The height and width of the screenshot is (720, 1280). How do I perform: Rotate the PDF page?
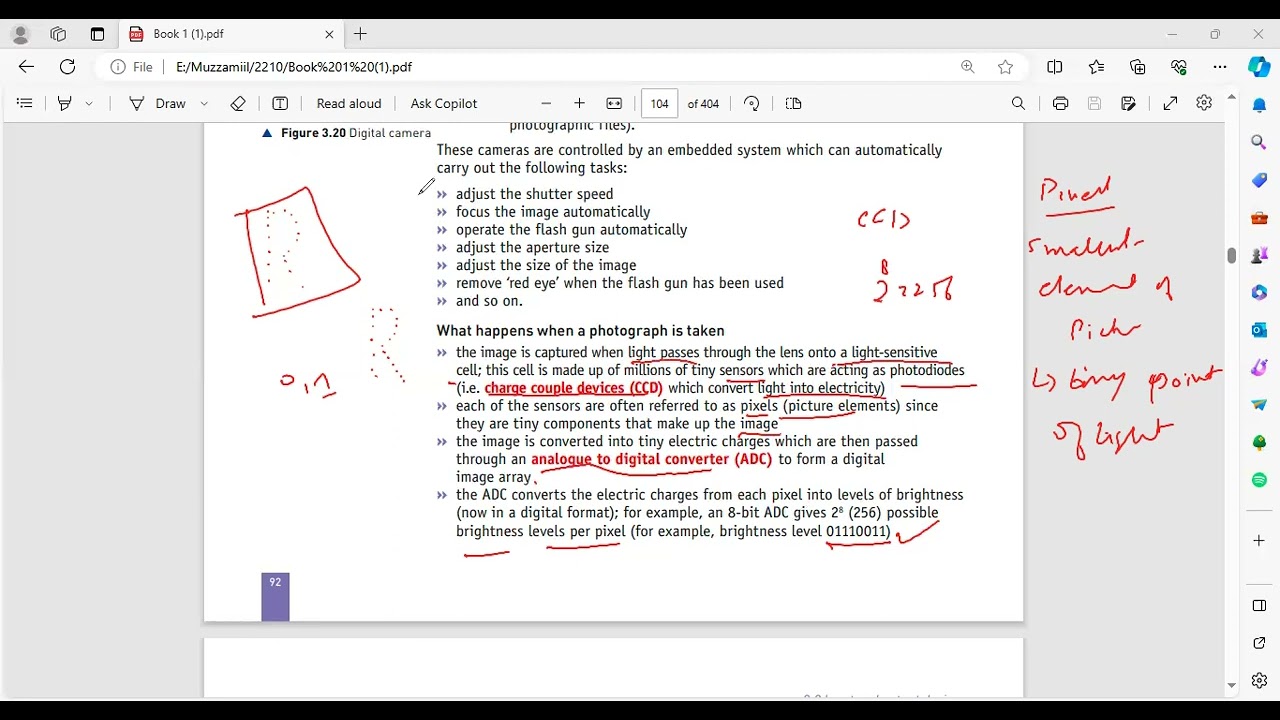click(x=752, y=103)
